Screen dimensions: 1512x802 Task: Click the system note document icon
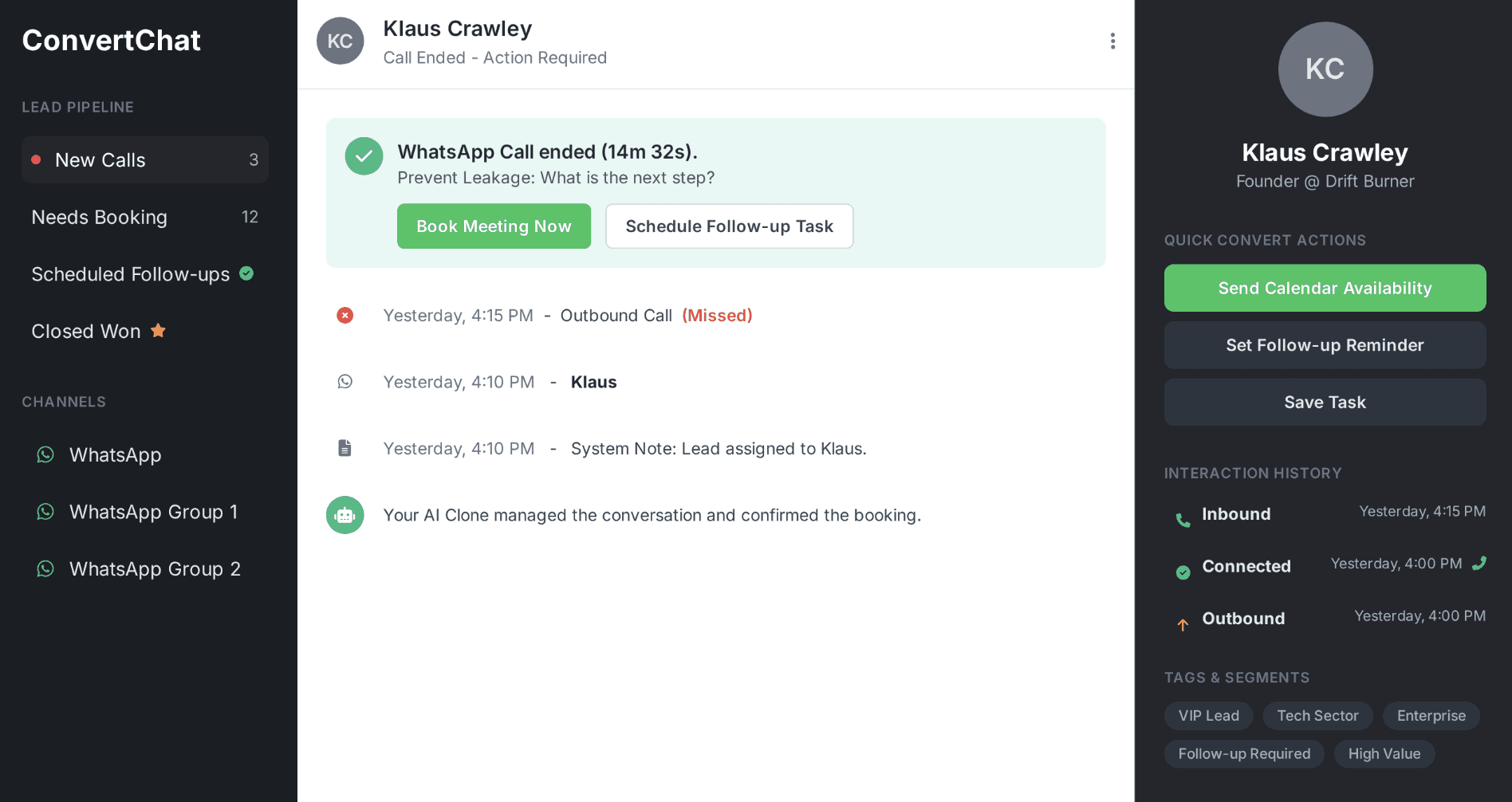(x=345, y=448)
